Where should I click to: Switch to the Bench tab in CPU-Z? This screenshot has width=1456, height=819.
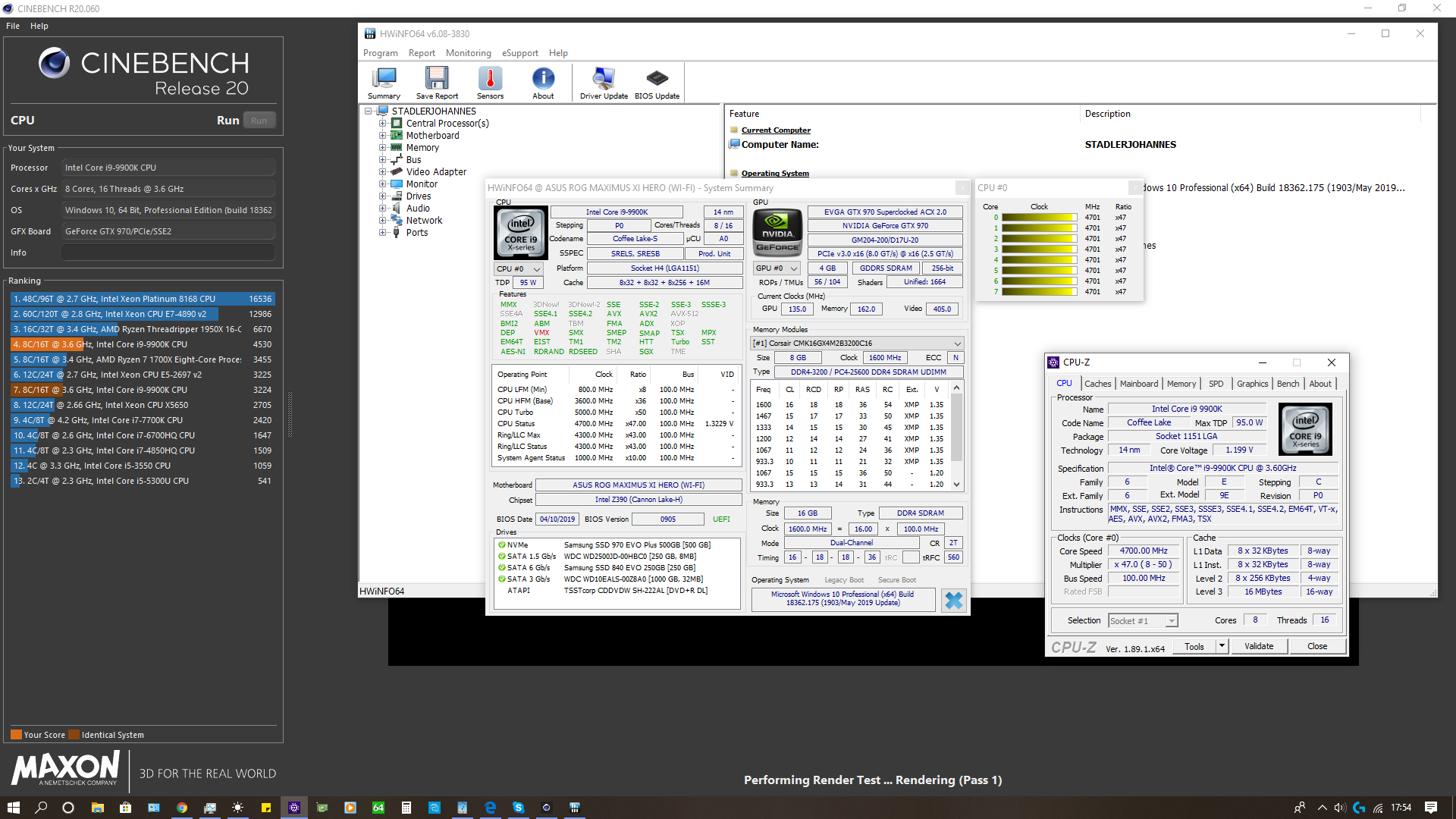(1287, 384)
